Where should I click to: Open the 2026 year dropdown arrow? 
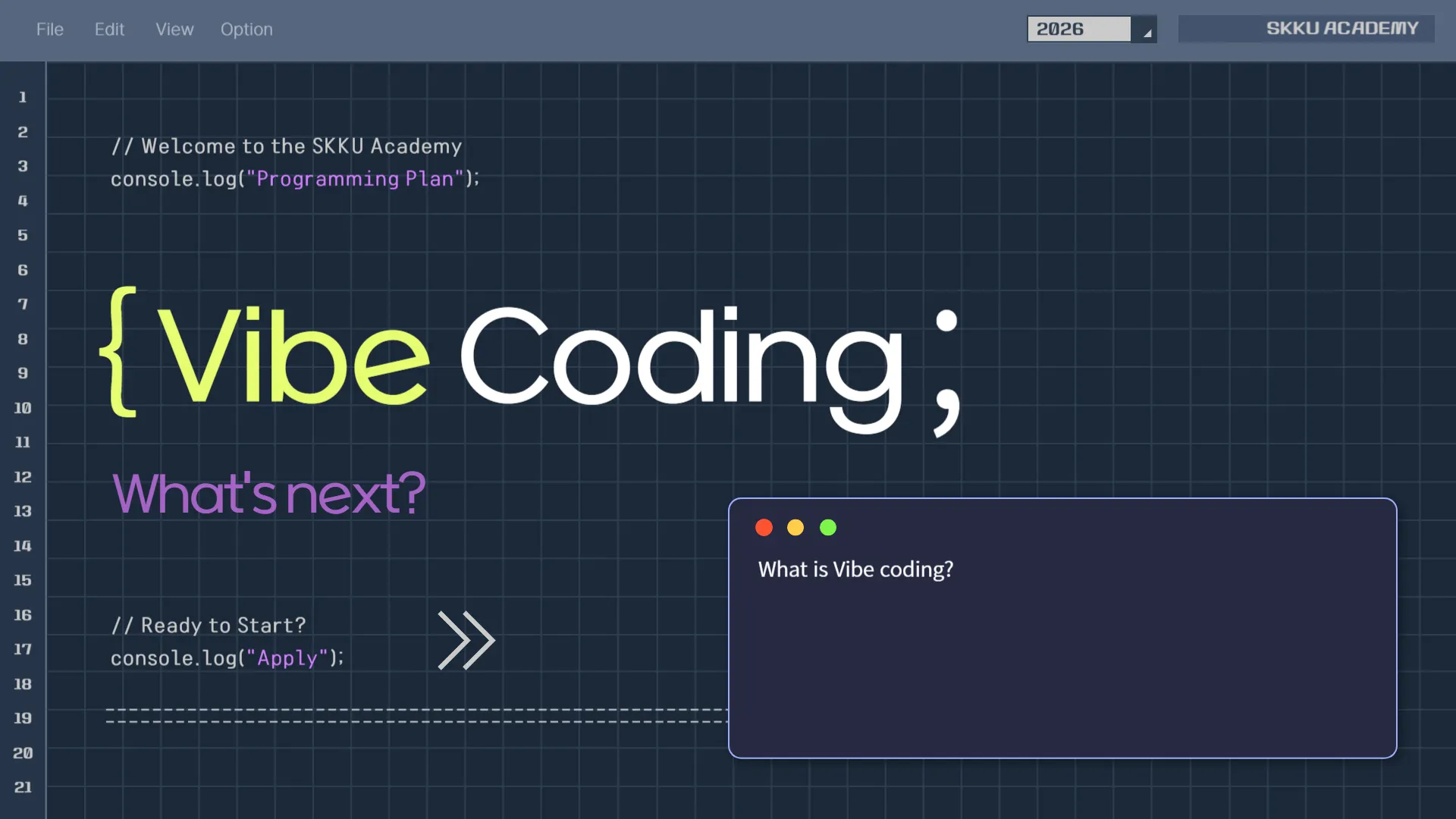[x=1145, y=30]
